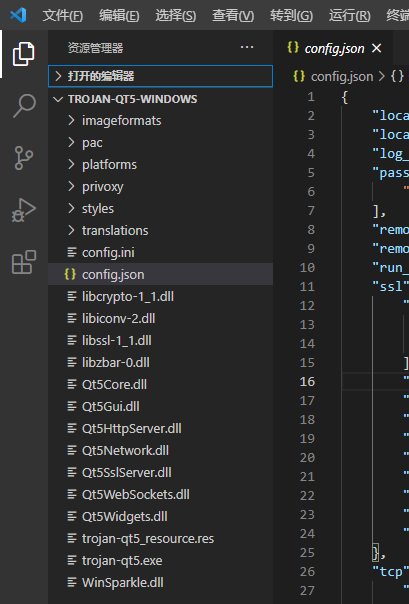Open the Explorer view in activity bar
The width and height of the screenshot is (409, 604).
pos(24,54)
